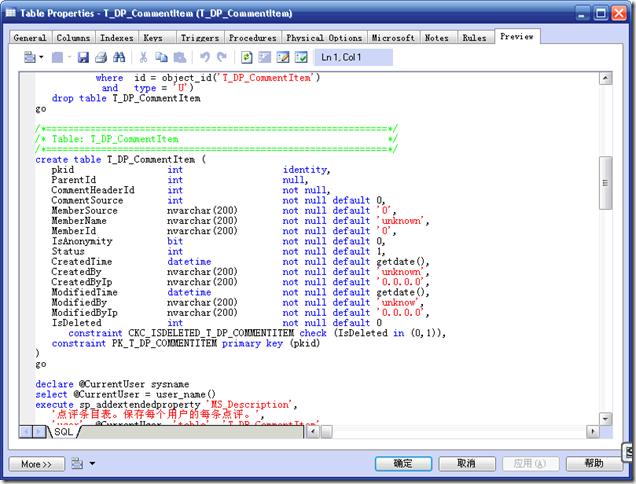Select the Preview tab
The height and width of the screenshot is (484, 636).
(x=517, y=37)
